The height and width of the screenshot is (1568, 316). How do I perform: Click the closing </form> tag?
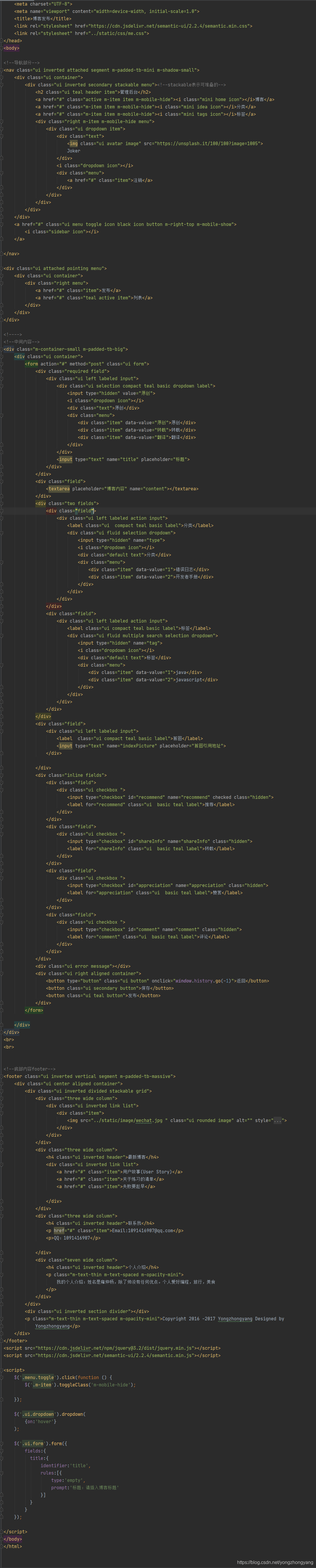(34, 1010)
